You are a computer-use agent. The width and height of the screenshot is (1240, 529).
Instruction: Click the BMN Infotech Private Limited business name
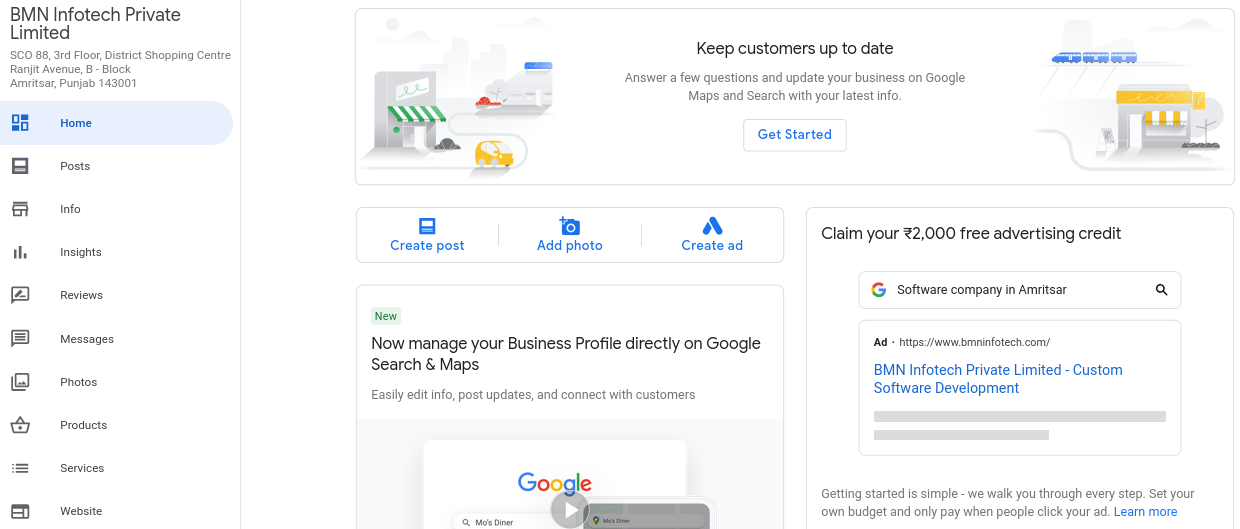pos(96,24)
